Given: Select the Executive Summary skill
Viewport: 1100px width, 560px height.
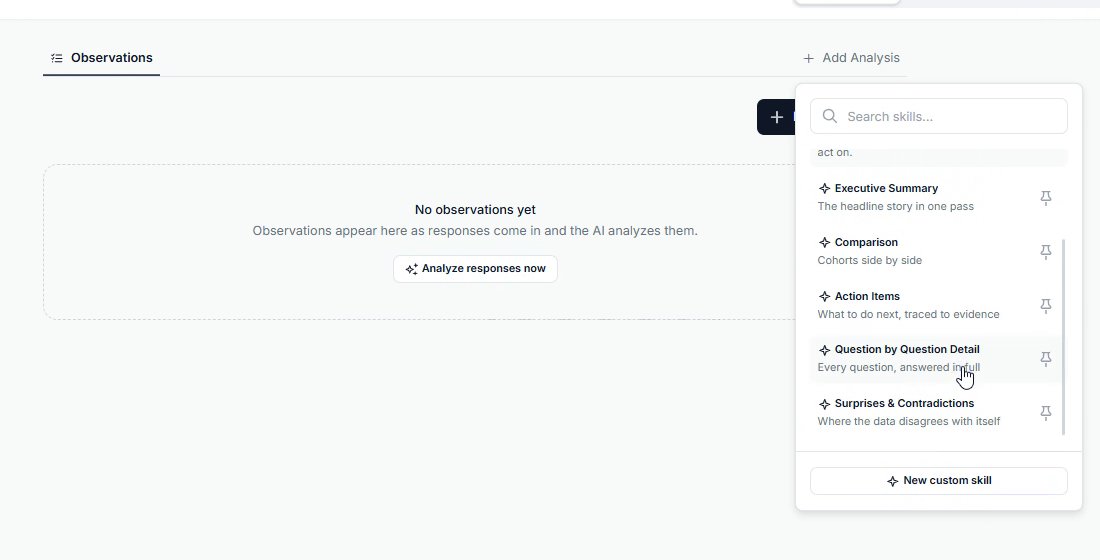Looking at the screenshot, I should pyautogui.click(x=939, y=197).
